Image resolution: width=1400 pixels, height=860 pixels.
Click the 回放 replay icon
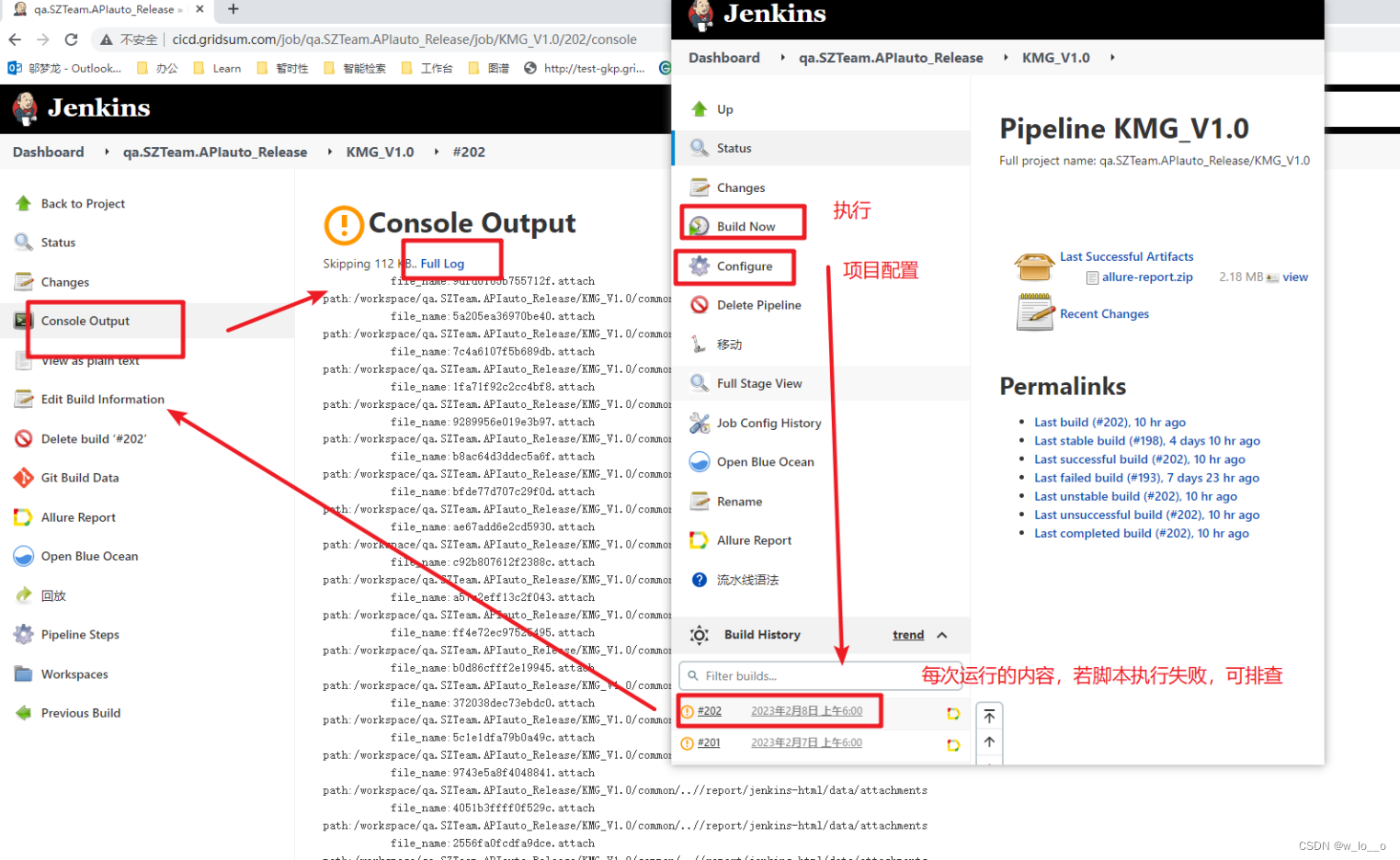(23, 595)
